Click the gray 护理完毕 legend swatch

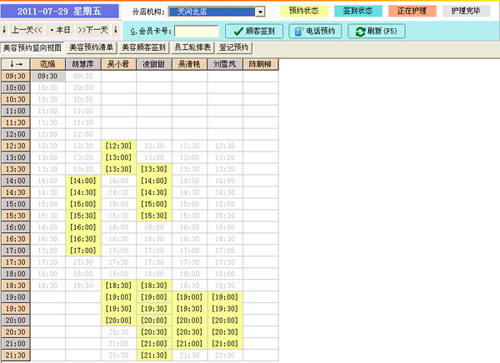pos(466,11)
